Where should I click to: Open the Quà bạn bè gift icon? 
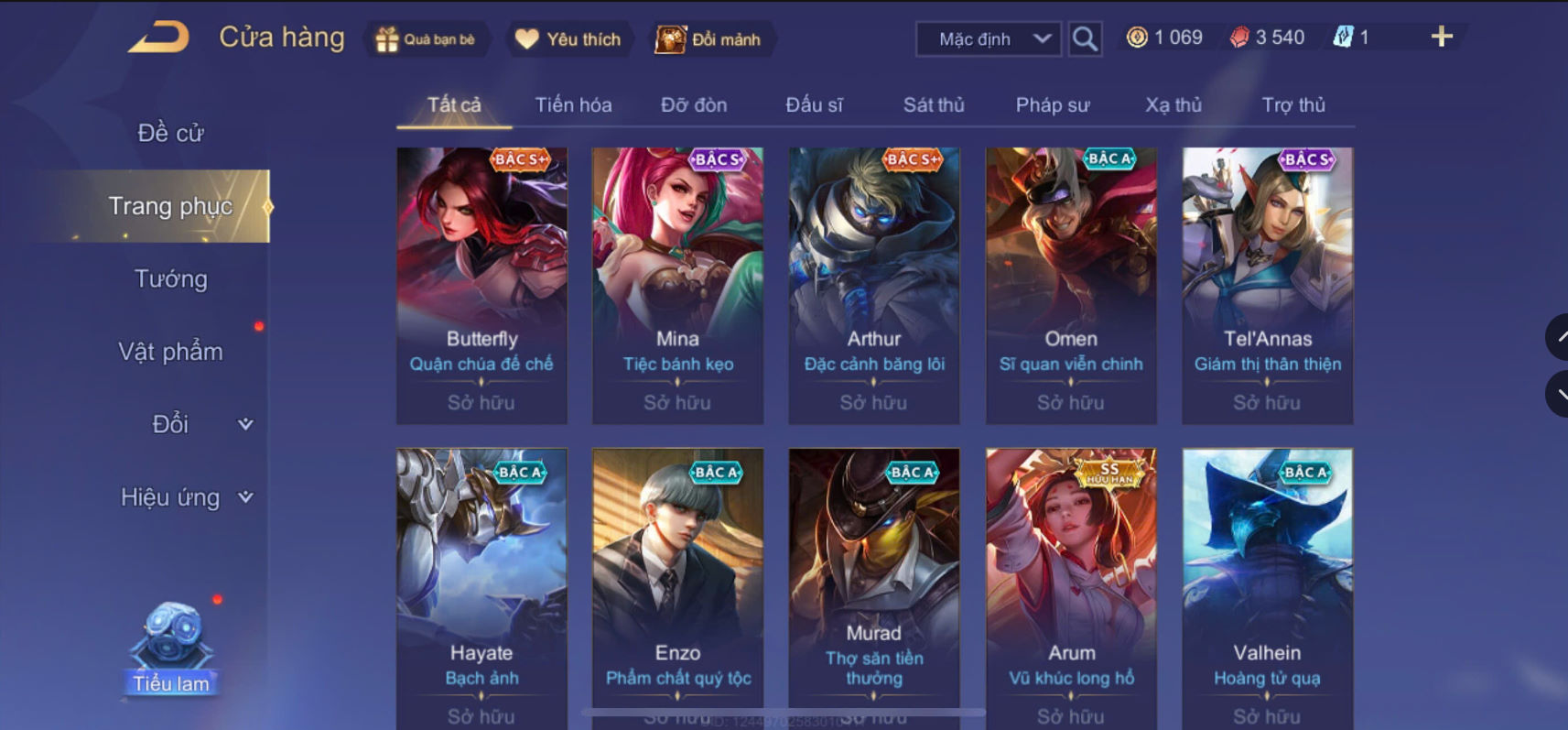(x=387, y=39)
